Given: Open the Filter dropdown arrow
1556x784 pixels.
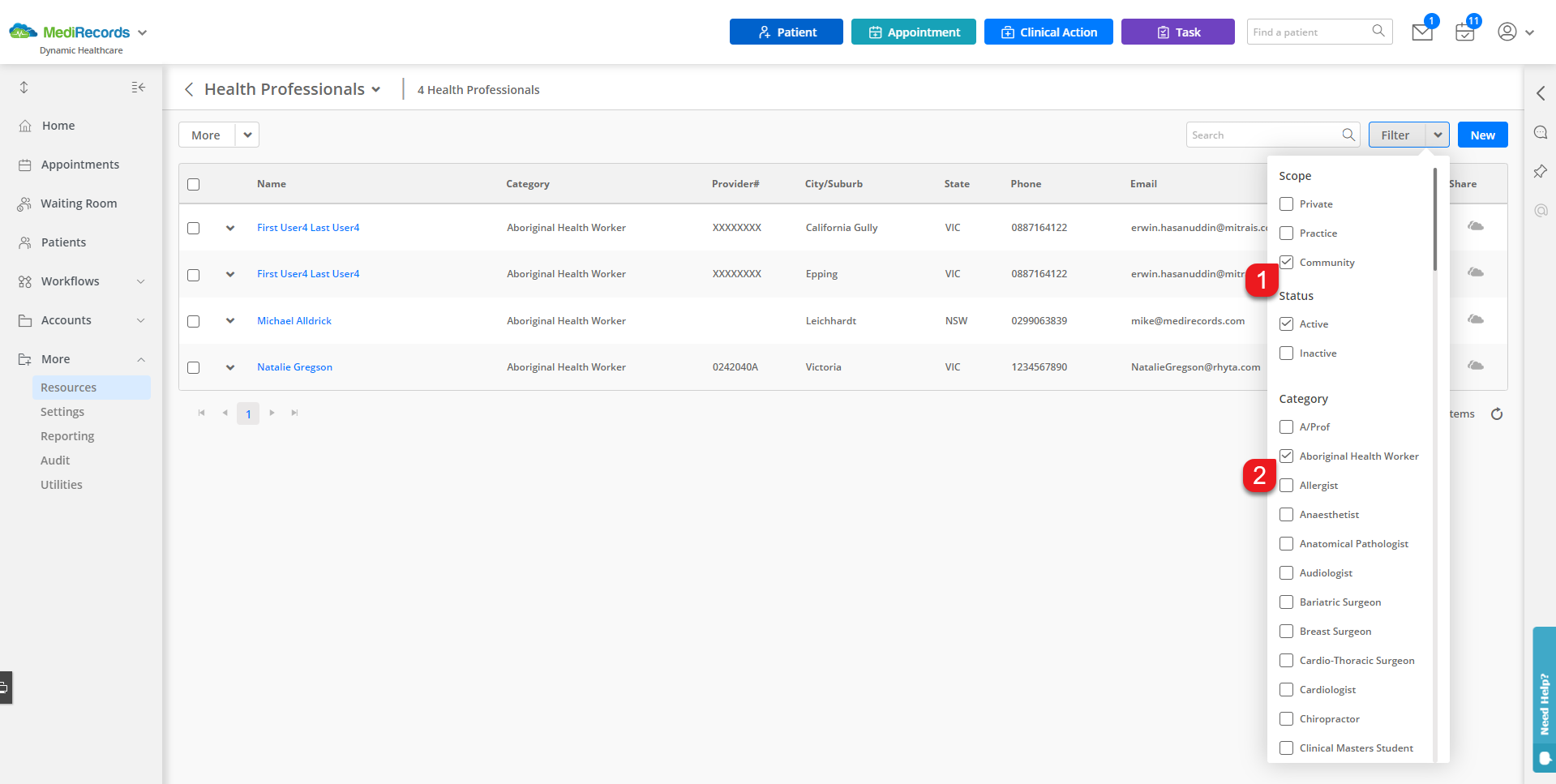Looking at the screenshot, I should click(x=1438, y=135).
